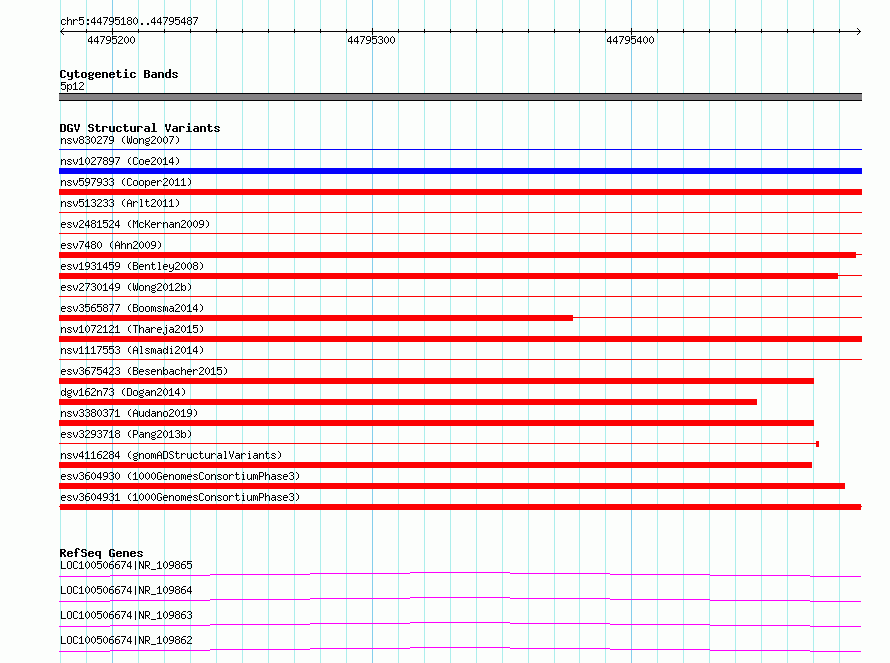This screenshot has width=890, height=663.
Task: Open variant esv2730149 (Wong2012b)
Action: [x=126, y=287]
